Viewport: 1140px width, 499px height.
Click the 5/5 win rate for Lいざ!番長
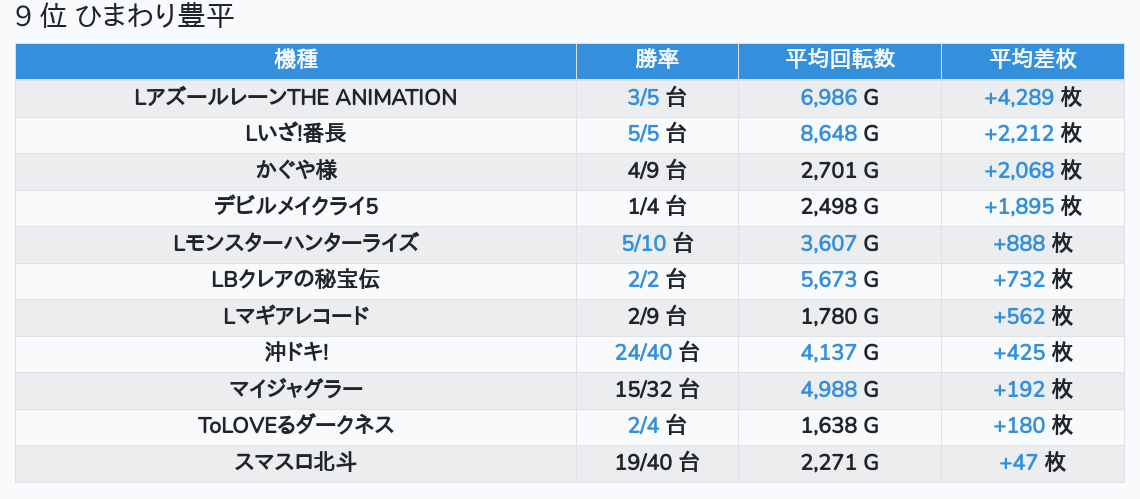pyautogui.click(x=644, y=134)
